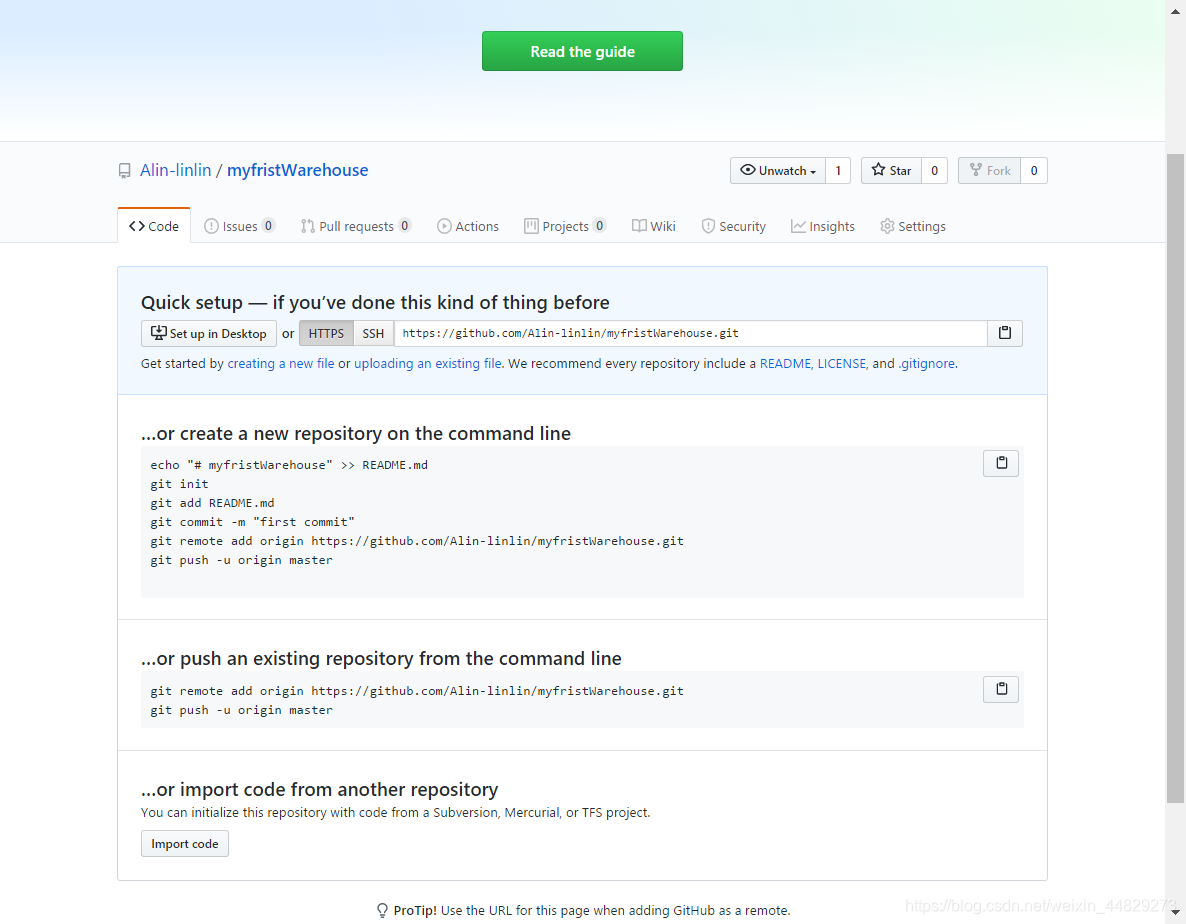Image resolution: width=1186 pixels, height=924 pixels.
Task: Click the repository clone URL field
Action: (x=691, y=333)
